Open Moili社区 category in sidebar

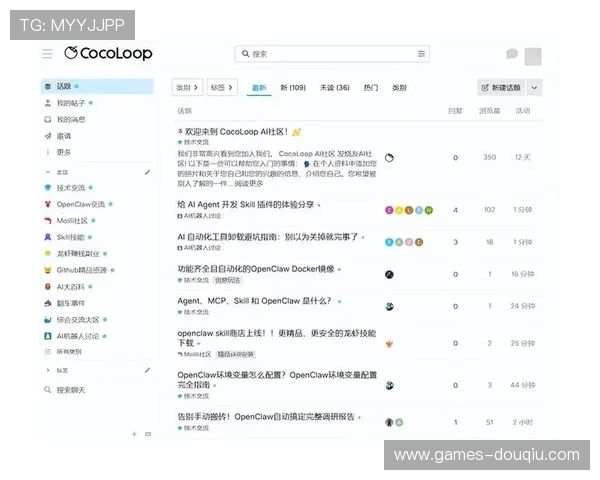[x=70, y=221]
